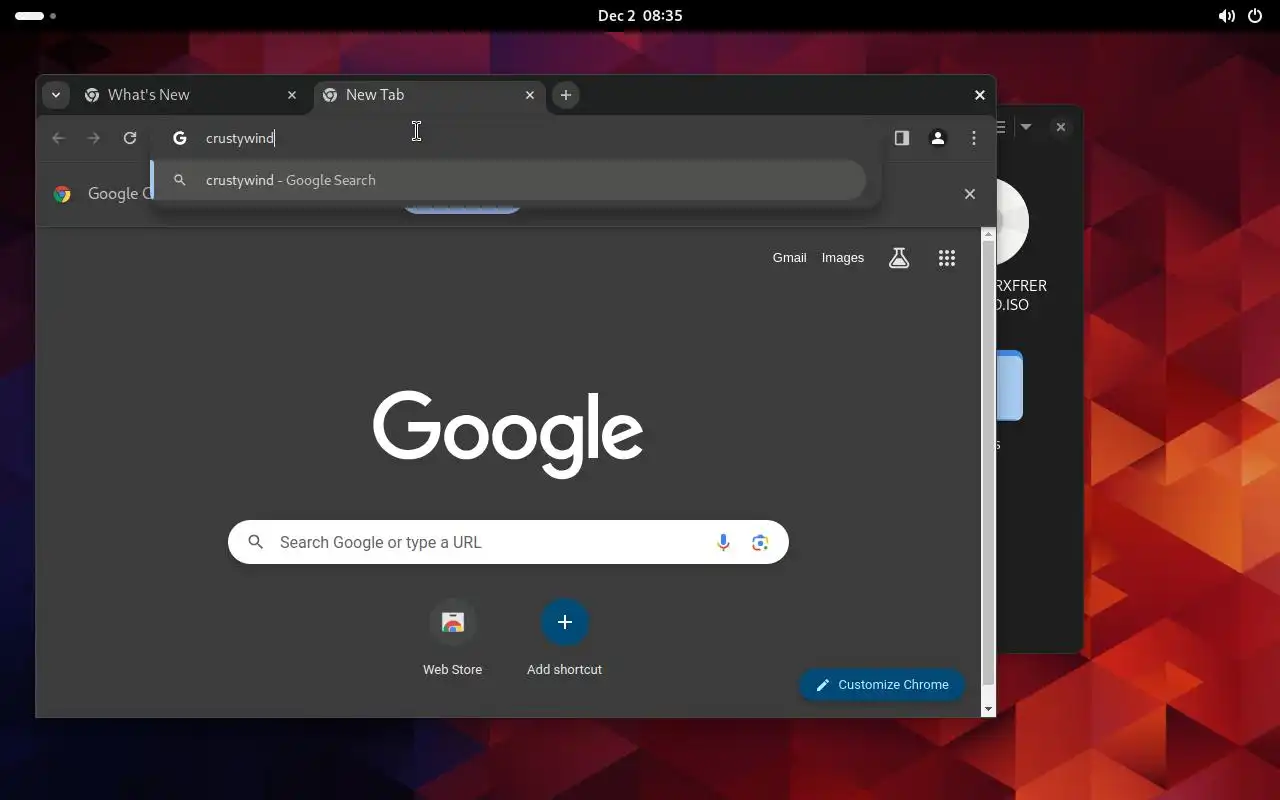Open the Gmail link

(x=789, y=258)
